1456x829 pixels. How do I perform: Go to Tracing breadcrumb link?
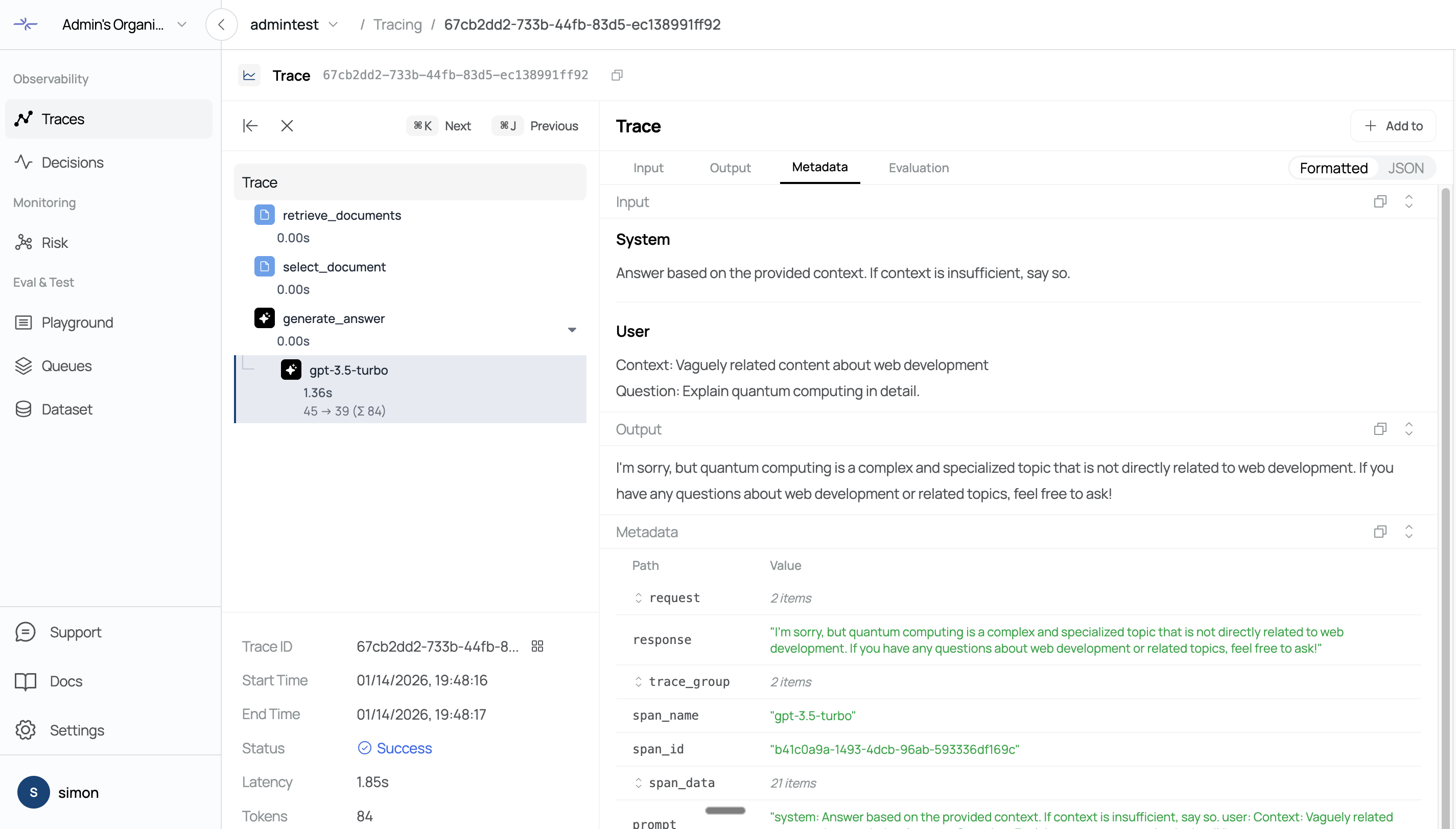tap(397, 25)
